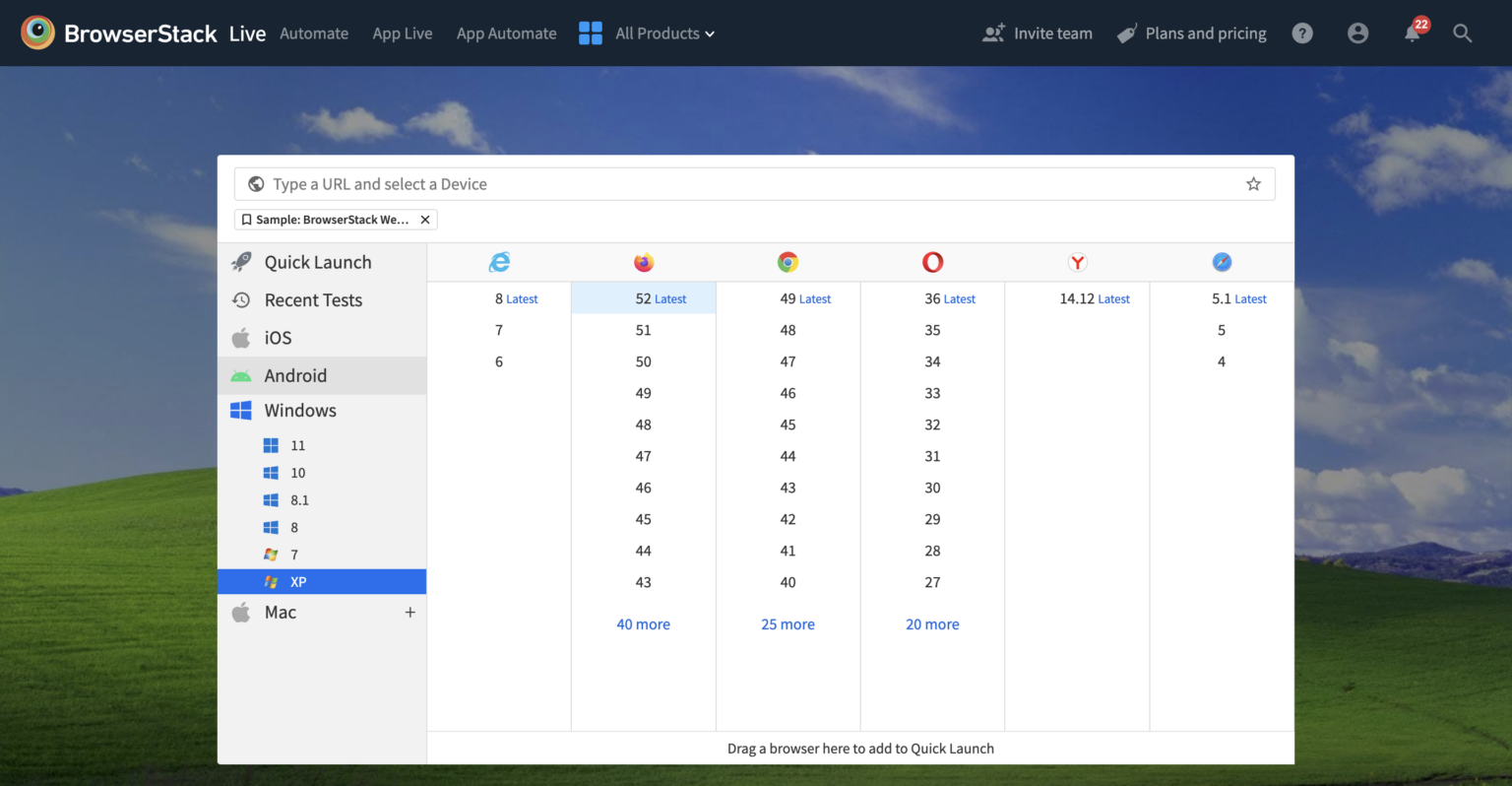Show 25 more Chrome versions

click(x=787, y=623)
